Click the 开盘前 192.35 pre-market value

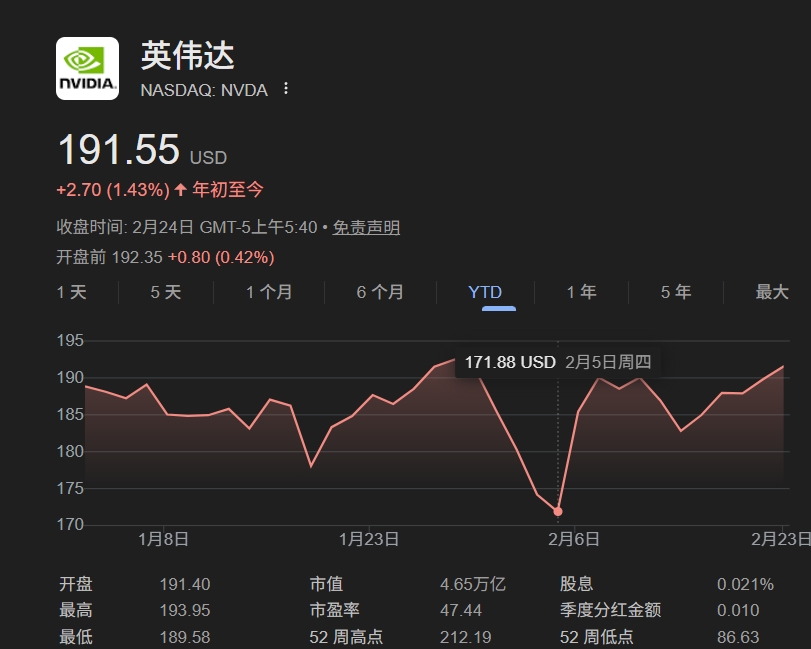click(x=109, y=257)
